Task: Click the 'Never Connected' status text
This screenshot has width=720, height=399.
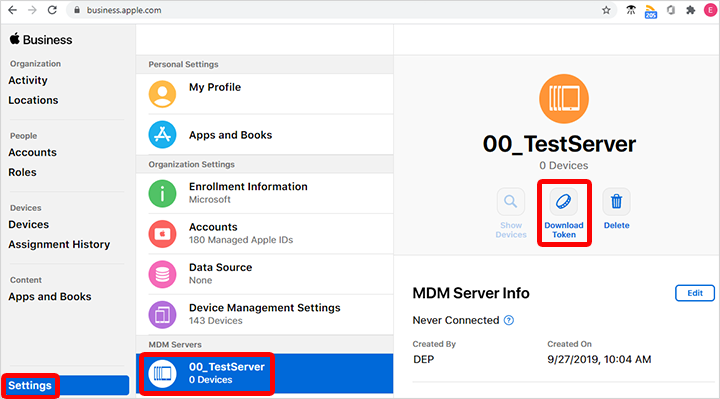Action: 456,320
